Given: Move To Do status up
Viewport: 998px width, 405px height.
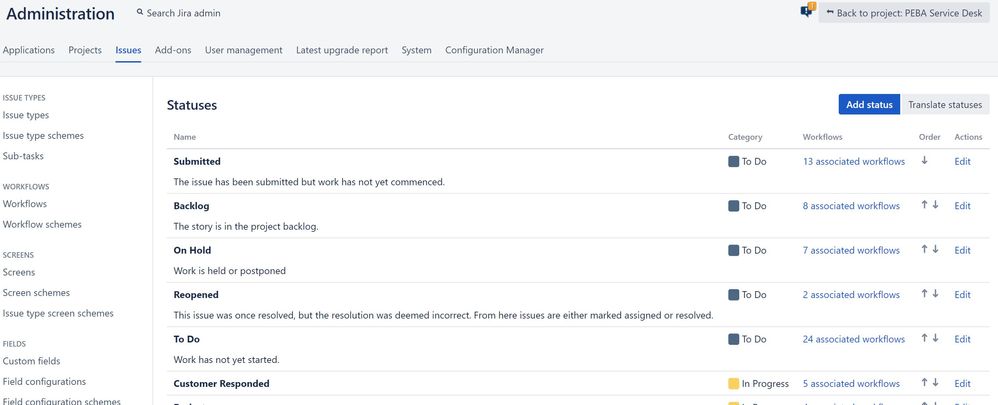Looking at the screenshot, I should [x=924, y=339].
